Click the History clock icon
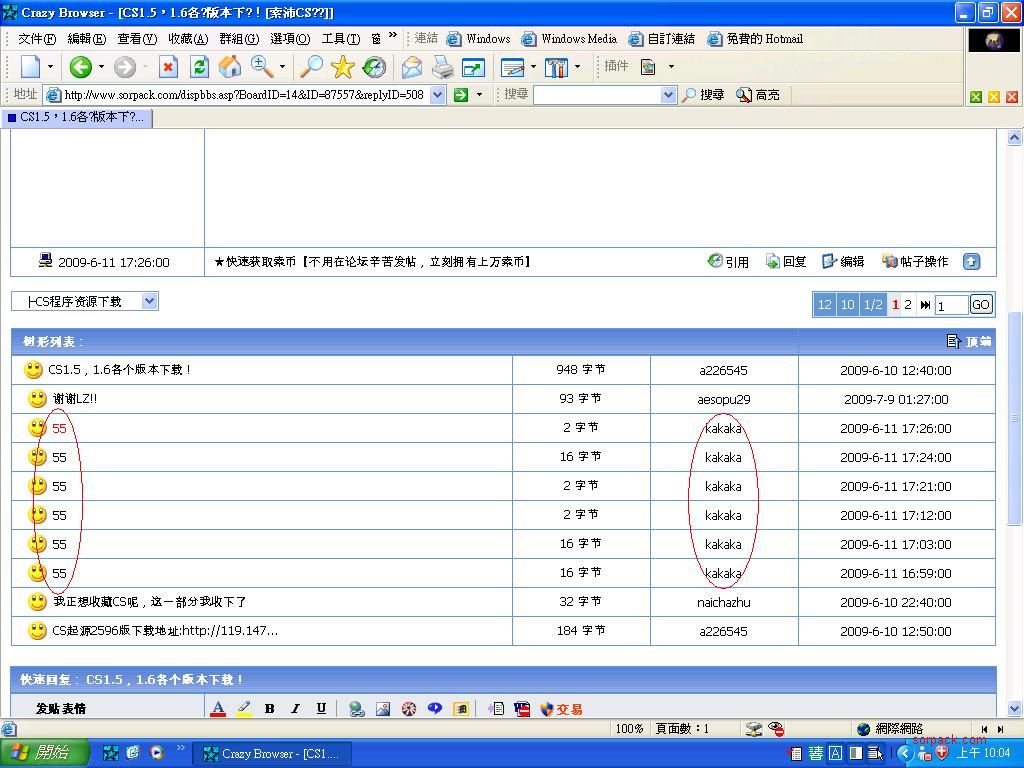This screenshot has width=1024, height=768. [374, 67]
